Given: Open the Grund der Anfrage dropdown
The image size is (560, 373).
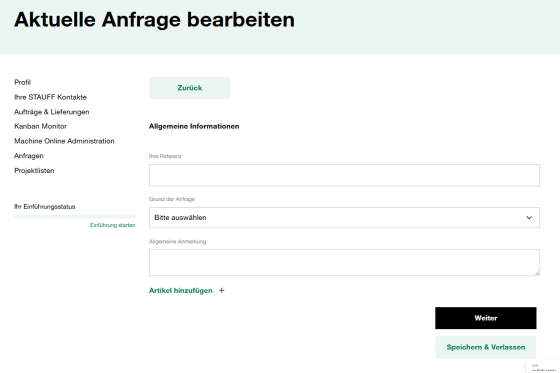Looking at the screenshot, I should (344, 218).
